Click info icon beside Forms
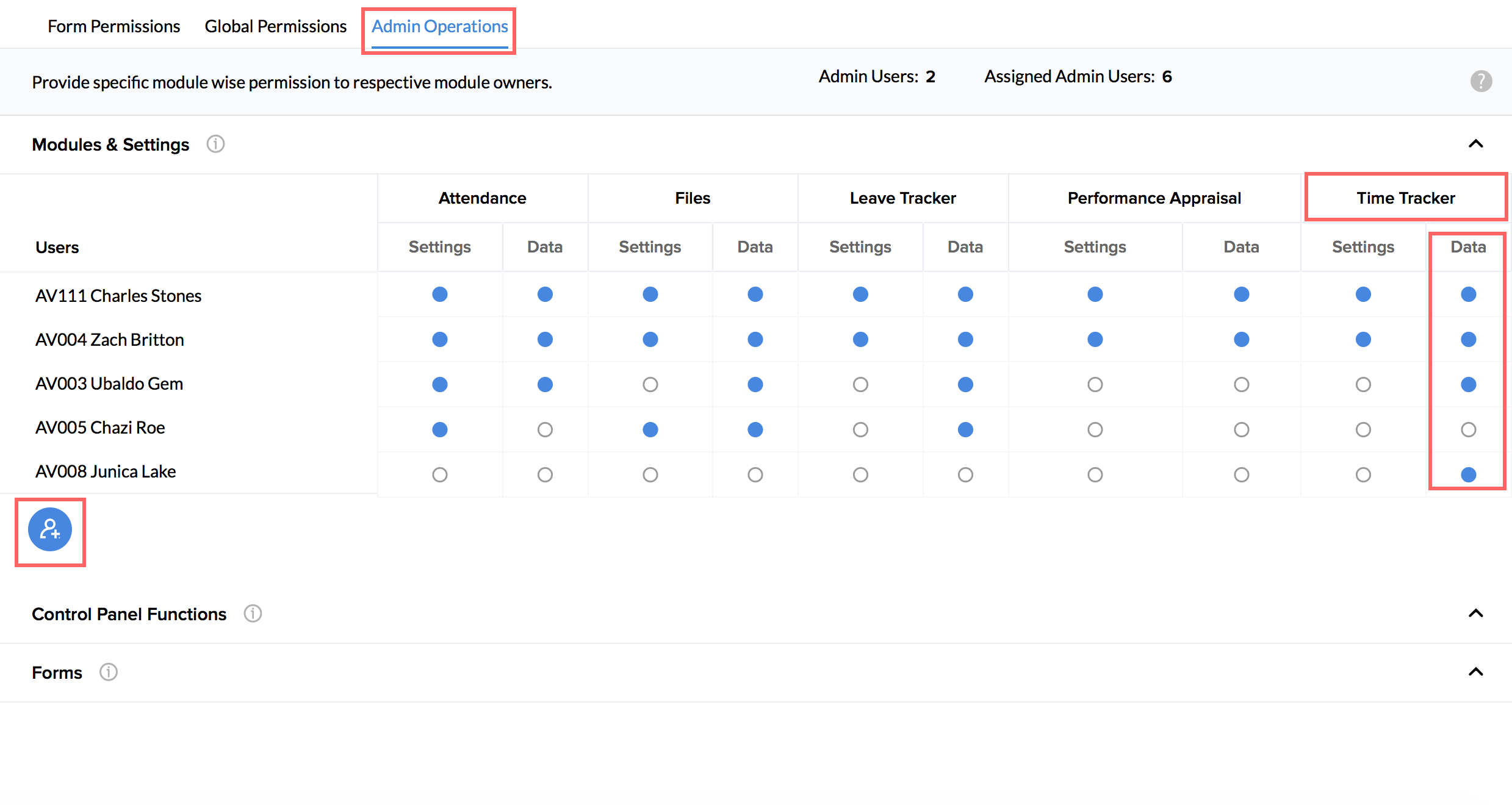 [109, 672]
